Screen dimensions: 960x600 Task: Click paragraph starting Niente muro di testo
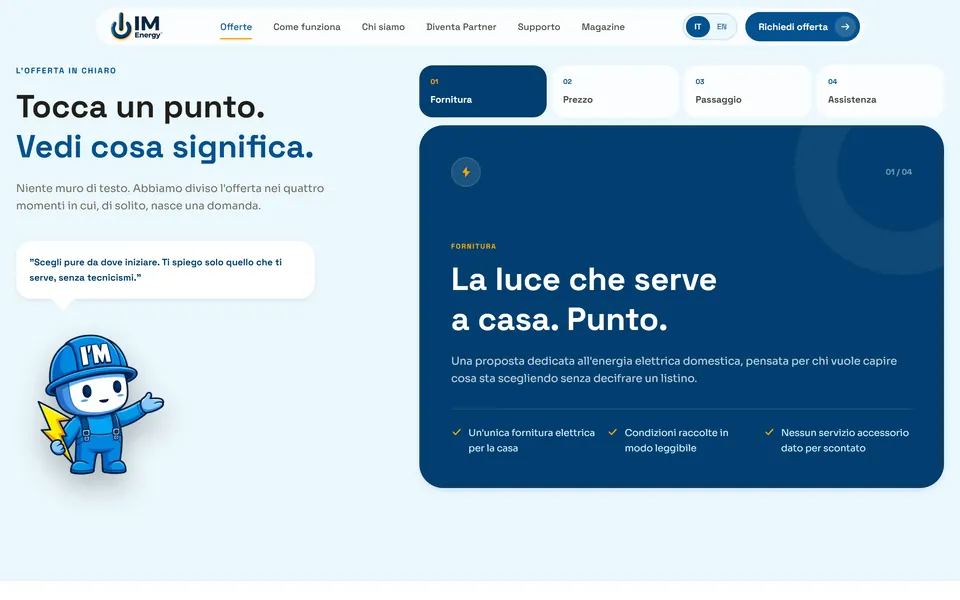pyautogui.click(x=170, y=197)
